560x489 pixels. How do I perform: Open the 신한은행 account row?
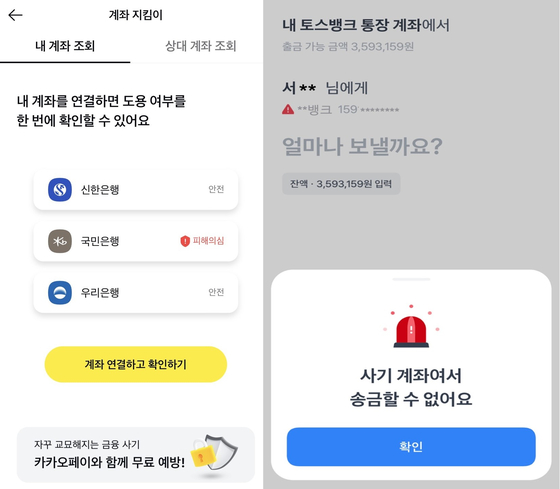click(136, 190)
